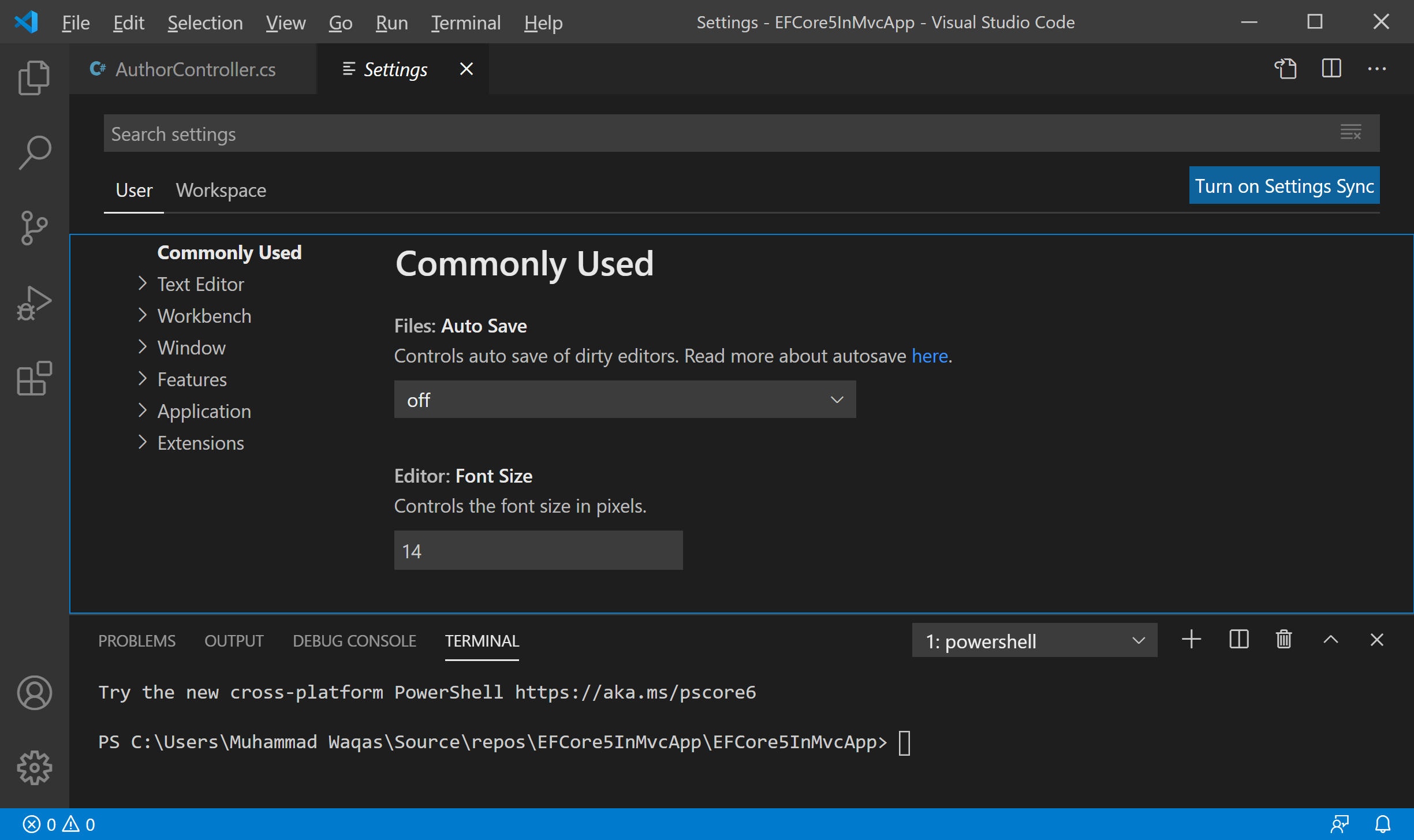The image size is (1414, 840).
Task: Click the Account icon in sidebar
Action: point(34,693)
